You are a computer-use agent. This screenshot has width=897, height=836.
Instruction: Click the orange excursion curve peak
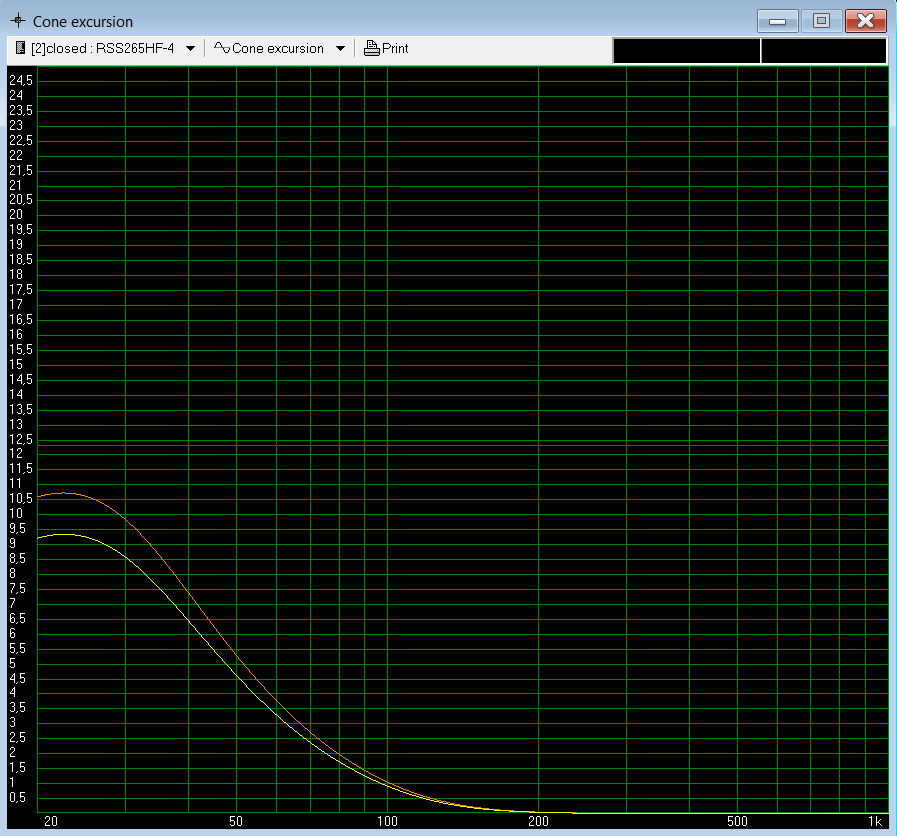tap(65, 493)
